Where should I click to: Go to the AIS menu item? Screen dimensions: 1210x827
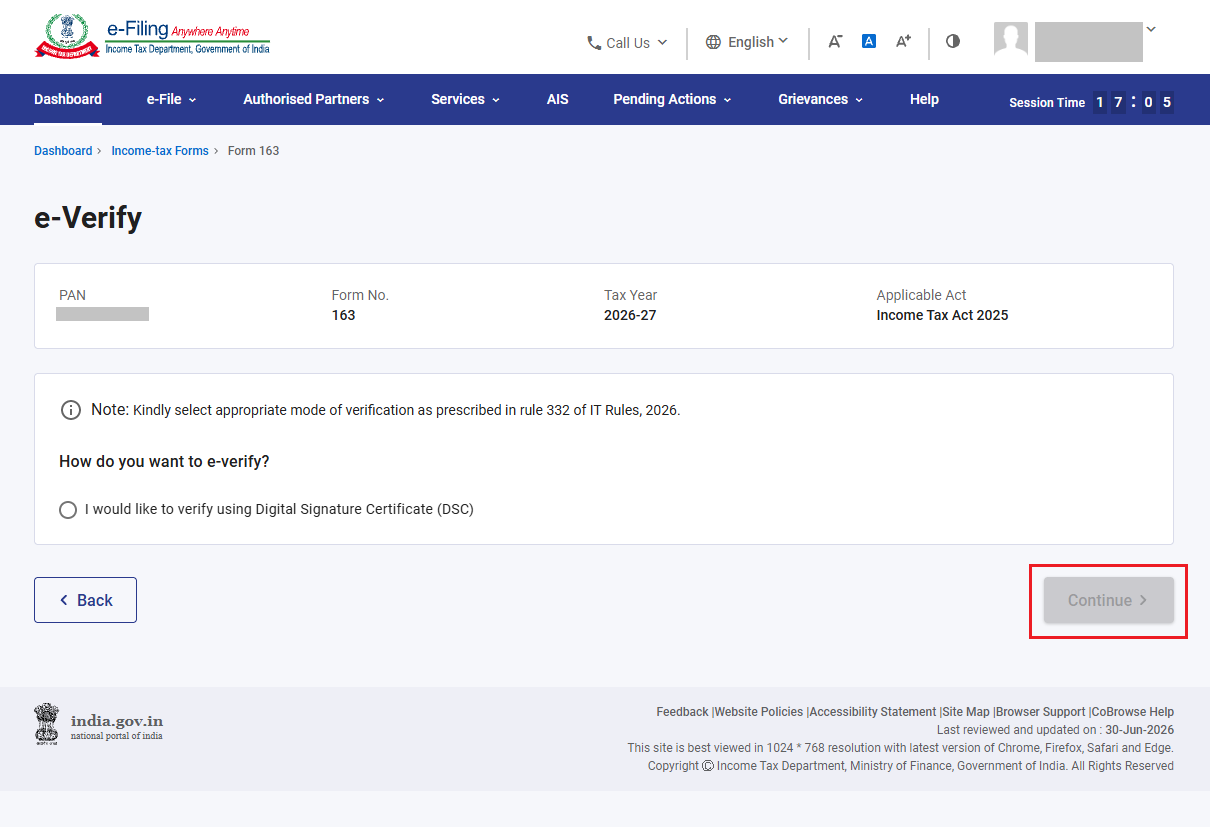[x=558, y=99]
